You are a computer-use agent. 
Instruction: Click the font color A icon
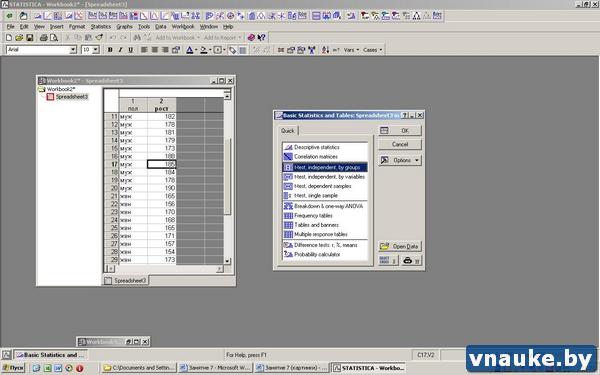(189, 50)
